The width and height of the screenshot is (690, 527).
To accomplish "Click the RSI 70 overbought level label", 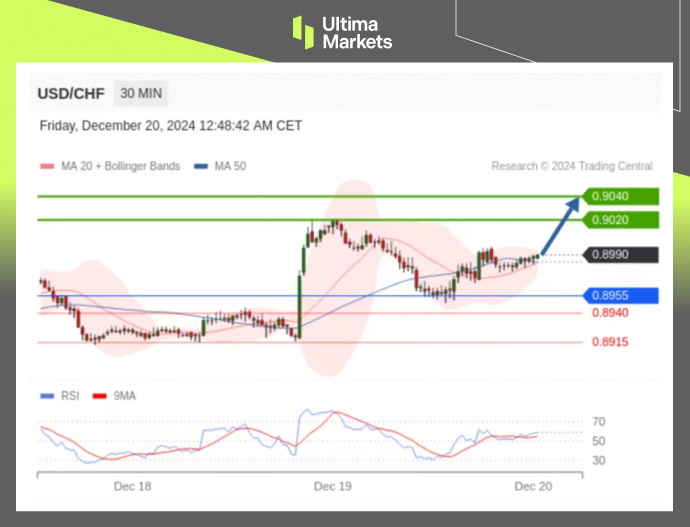I will (x=599, y=422).
